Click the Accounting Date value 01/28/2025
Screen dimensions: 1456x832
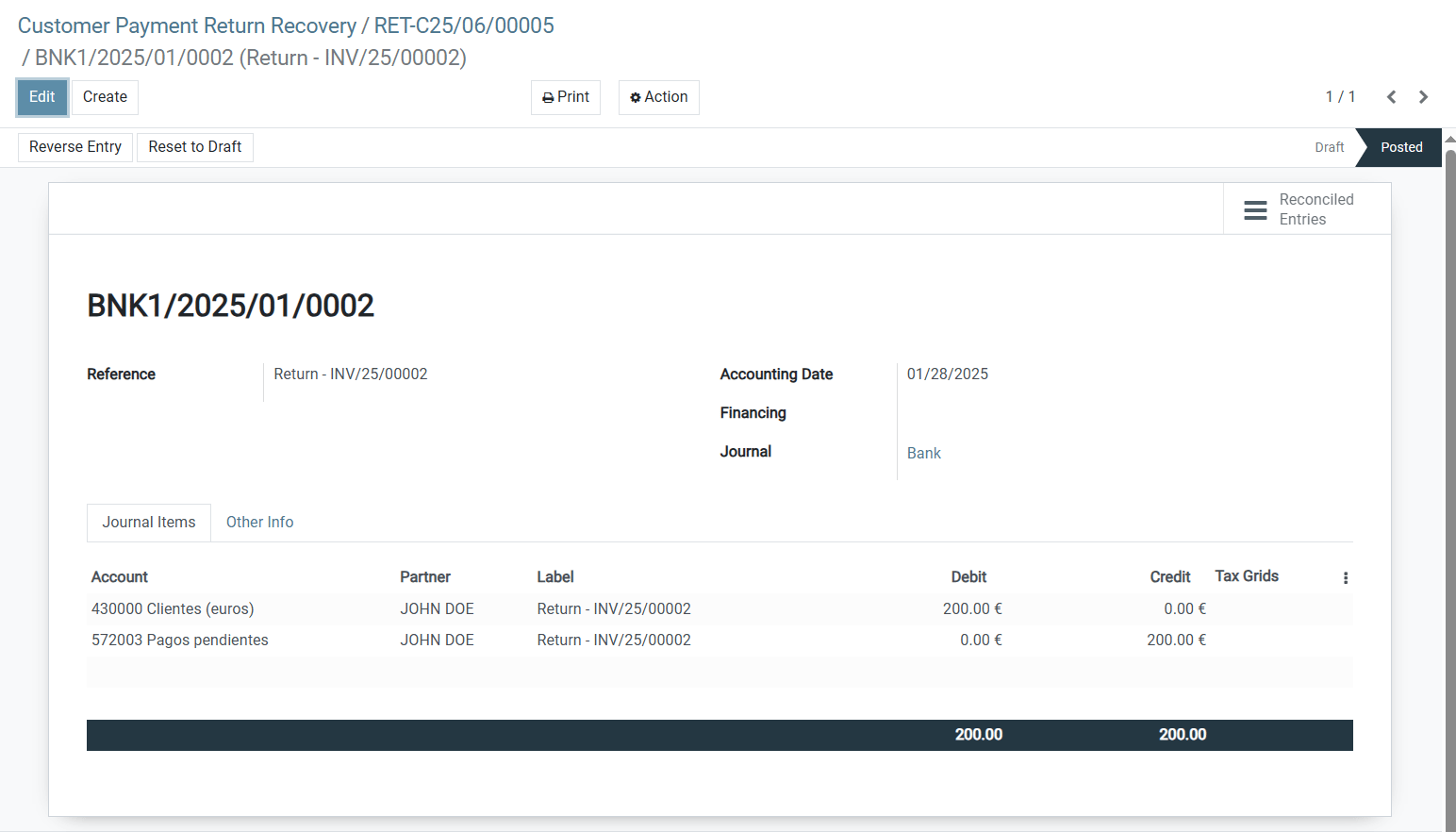coord(948,374)
